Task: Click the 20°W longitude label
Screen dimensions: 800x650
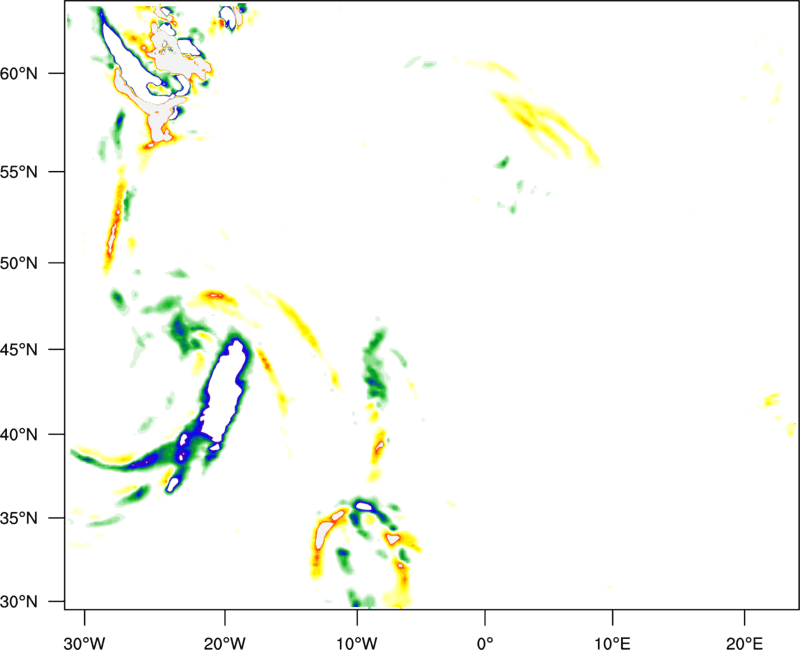Action: tap(224, 643)
